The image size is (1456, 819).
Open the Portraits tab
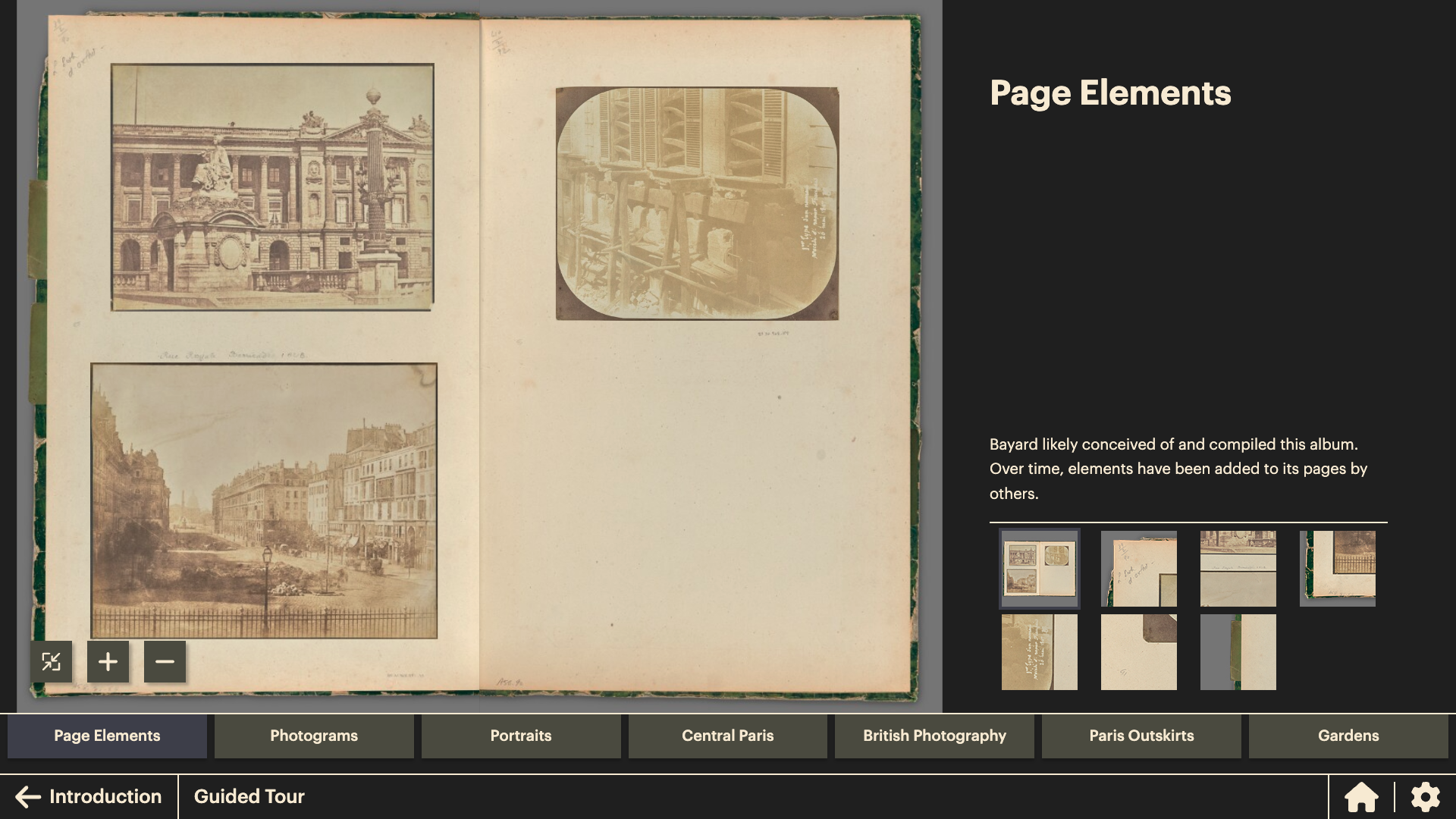click(x=520, y=736)
